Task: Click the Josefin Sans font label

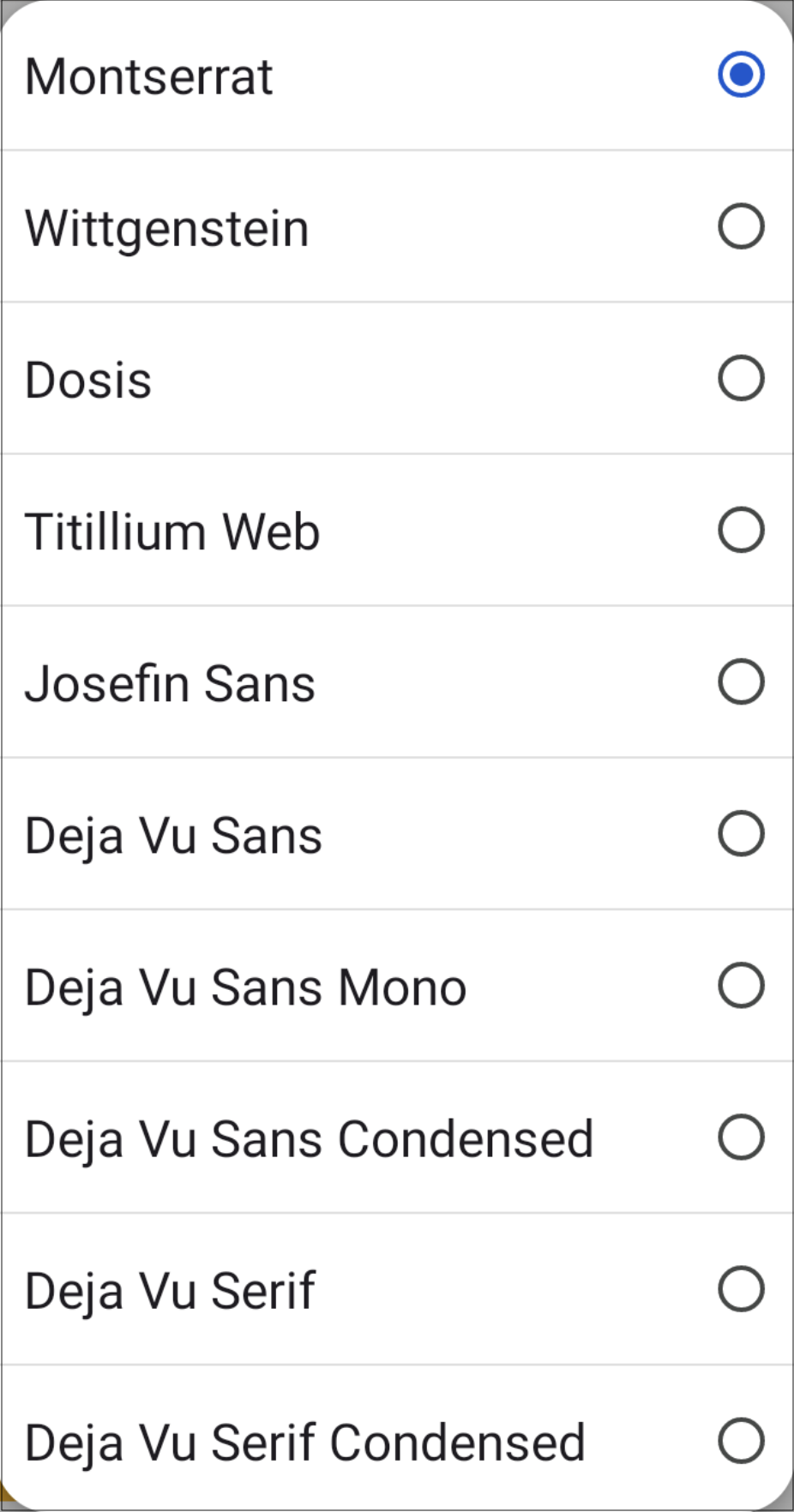Action: (x=170, y=684)
